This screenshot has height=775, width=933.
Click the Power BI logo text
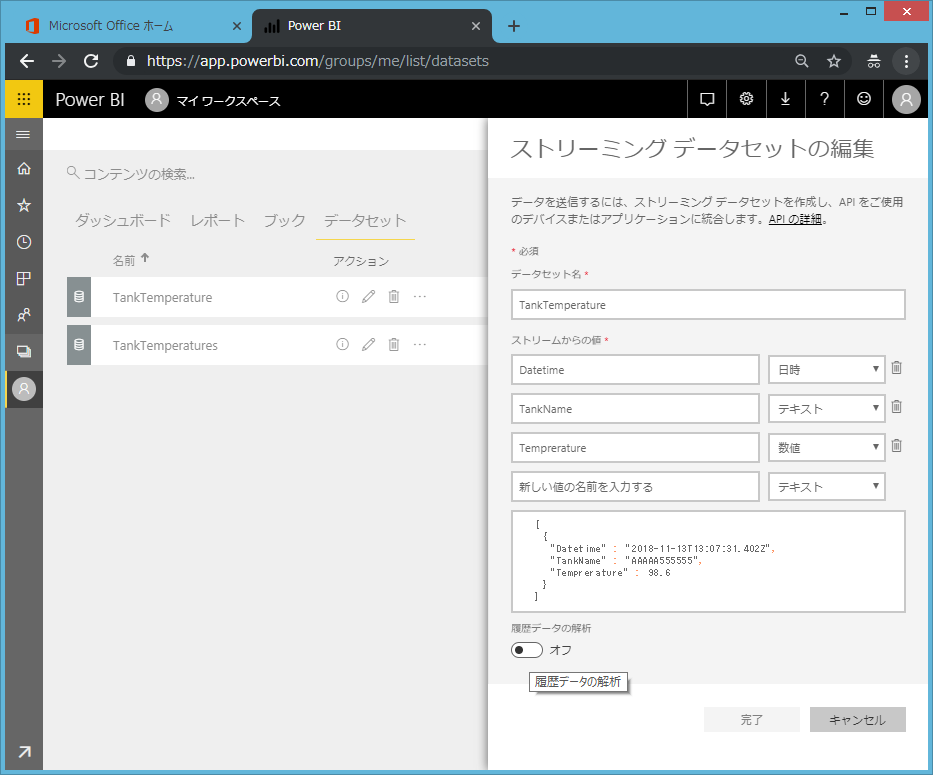click(x=90, y=99)
